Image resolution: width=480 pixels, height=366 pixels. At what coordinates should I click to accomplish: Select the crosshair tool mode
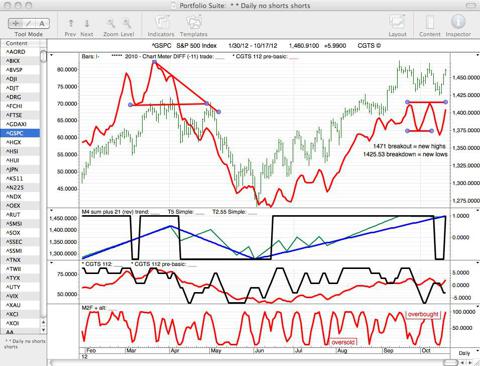15,23
